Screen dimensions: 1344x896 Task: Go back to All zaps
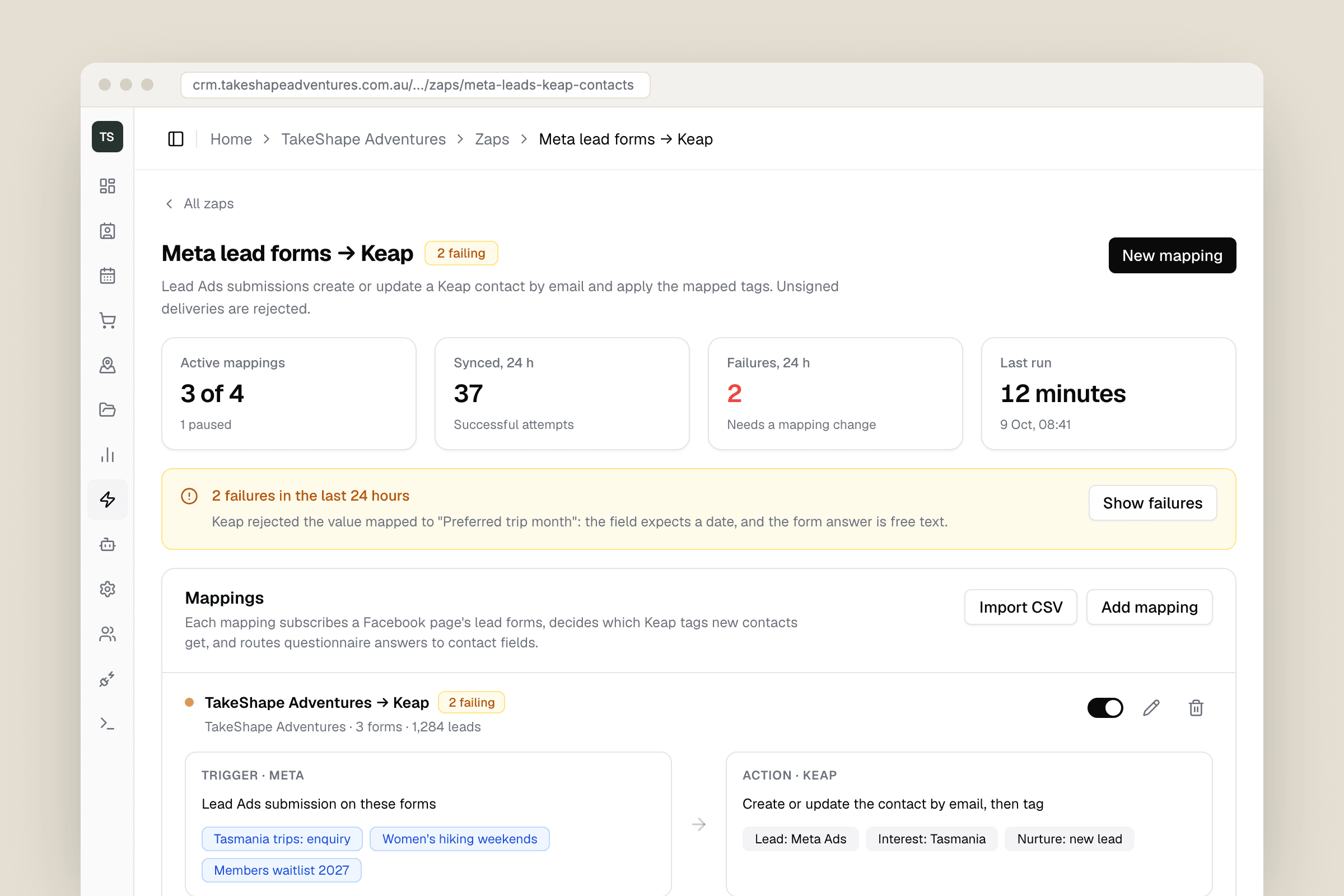click(199, 203)
